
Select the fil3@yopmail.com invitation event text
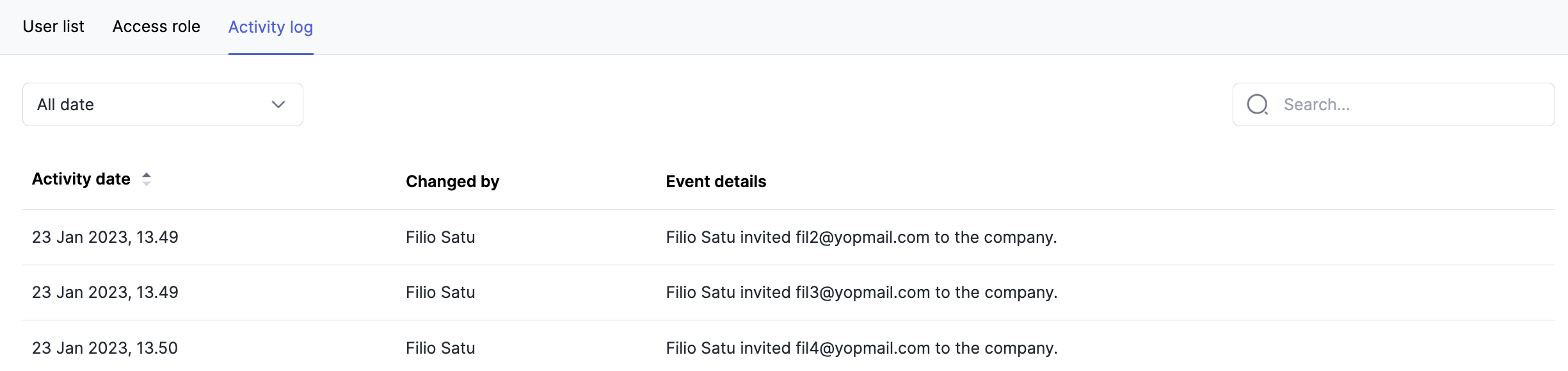point(861,293)
